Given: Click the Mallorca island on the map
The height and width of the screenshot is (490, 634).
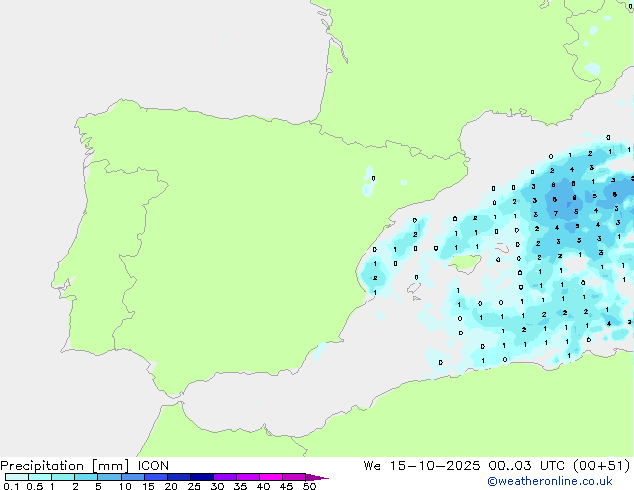Looking at the screenshot, I should point(465,263).
